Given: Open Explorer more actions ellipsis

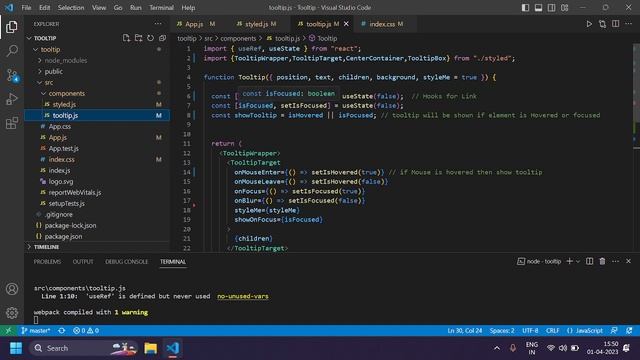Looking at the screenshot, I should point(158,24).
